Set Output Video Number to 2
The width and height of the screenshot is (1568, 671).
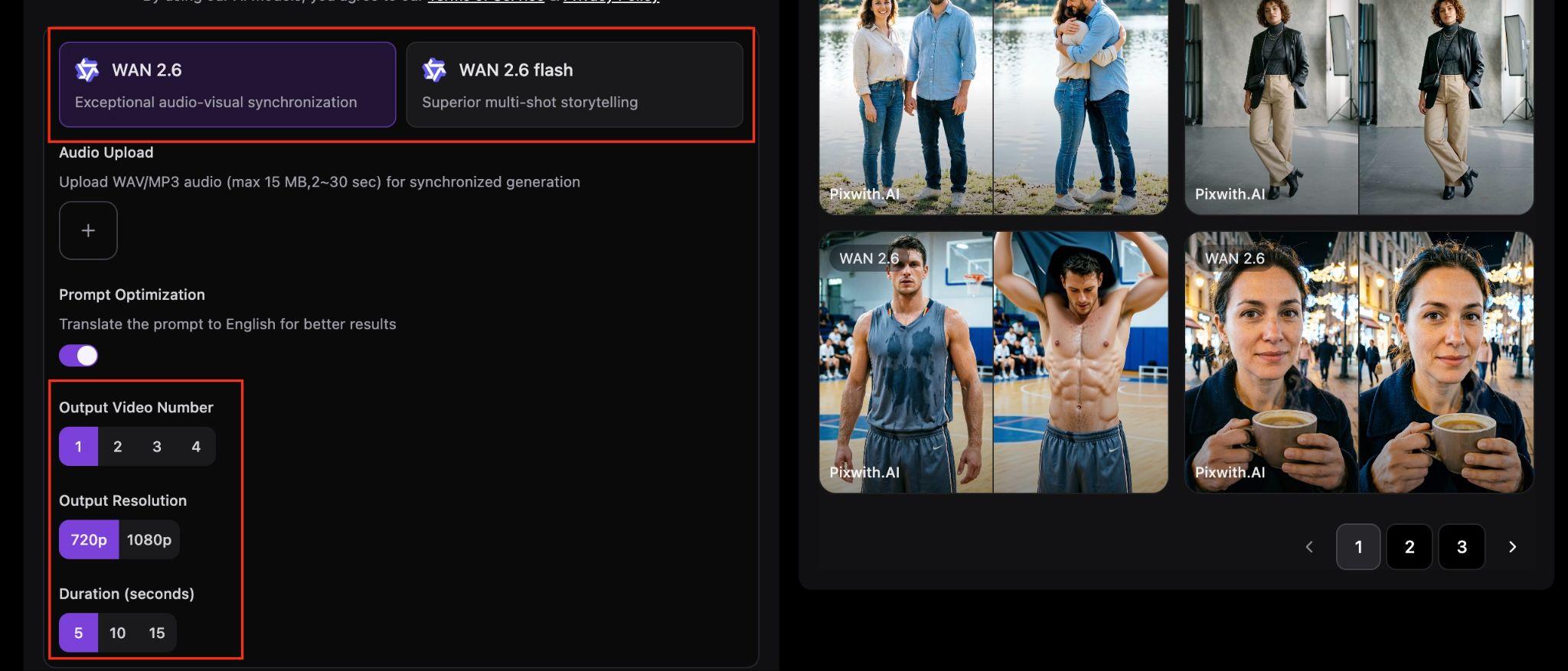tap(118, 447)
